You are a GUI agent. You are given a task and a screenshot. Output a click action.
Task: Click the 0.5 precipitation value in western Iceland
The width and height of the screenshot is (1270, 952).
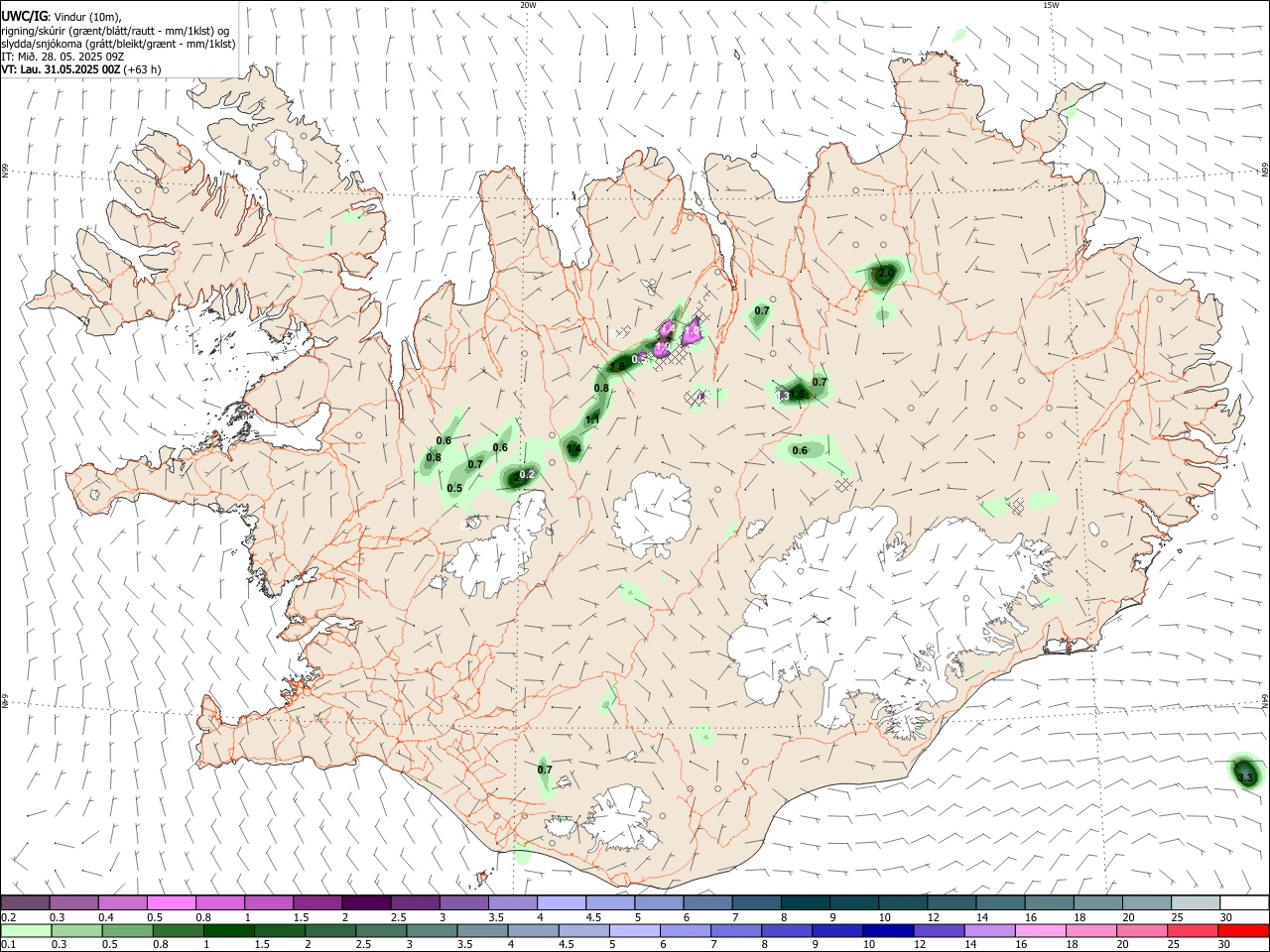coord(454,488)
